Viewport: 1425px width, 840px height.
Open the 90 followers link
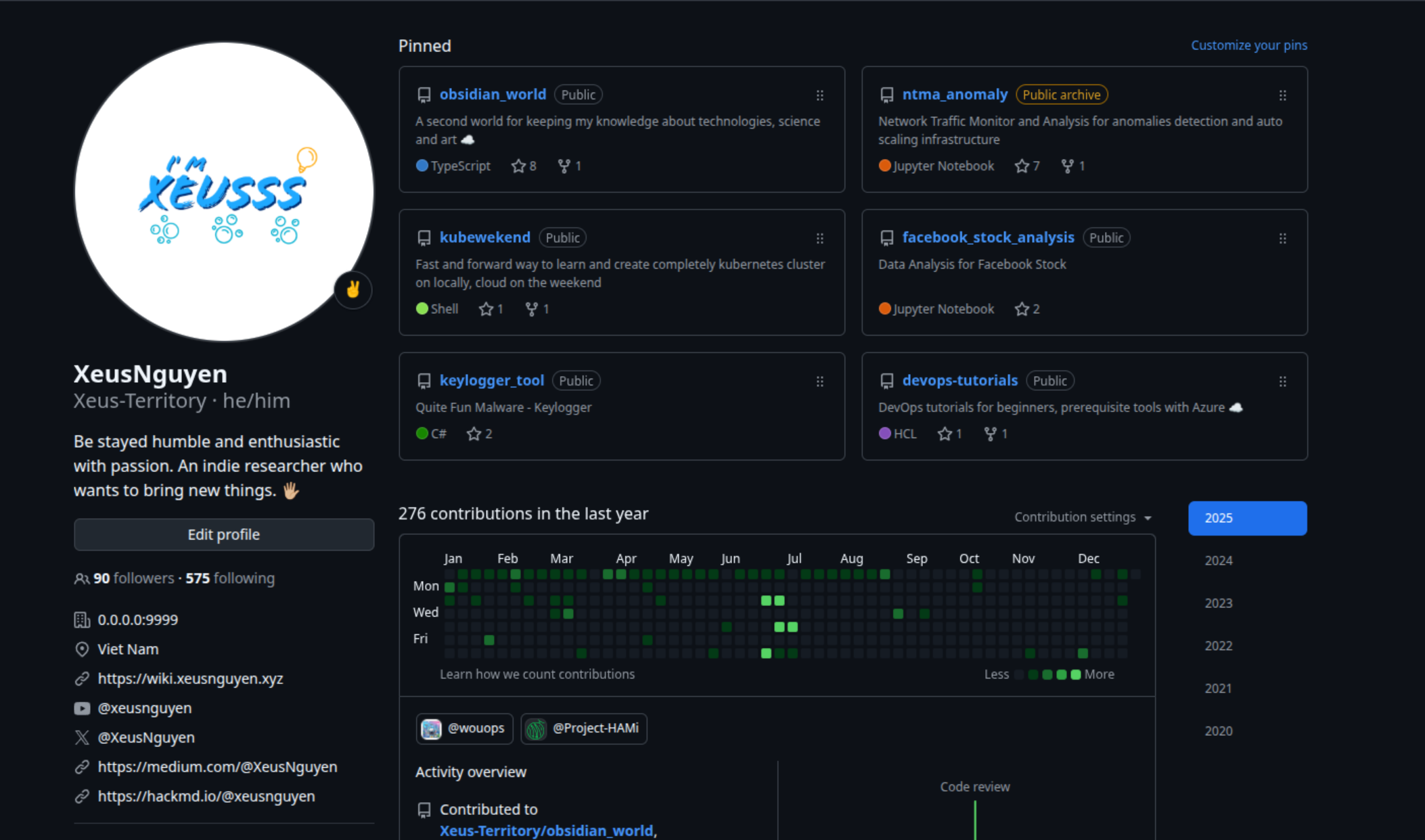[x=133, y=578]
